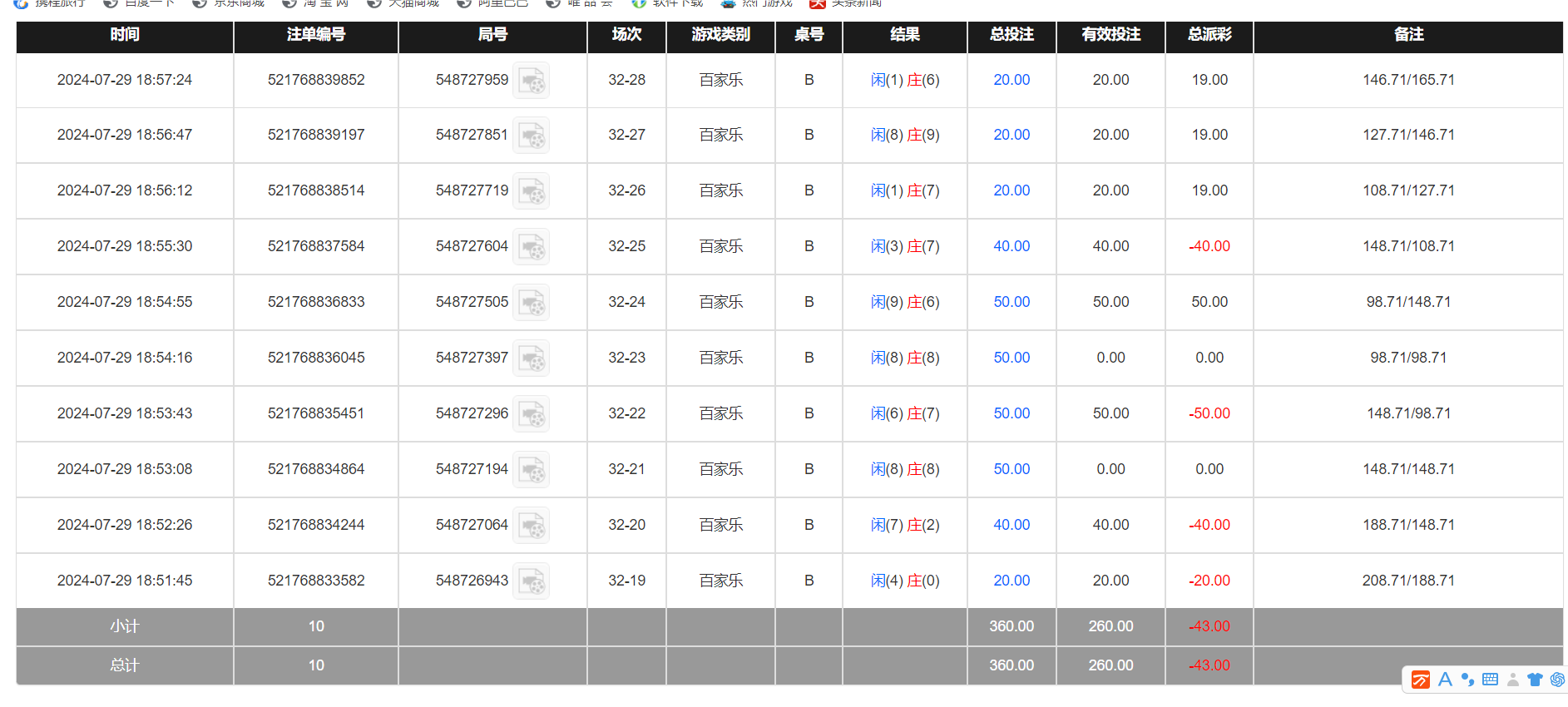Open the IME skin shirt icon

[1535, 680]
